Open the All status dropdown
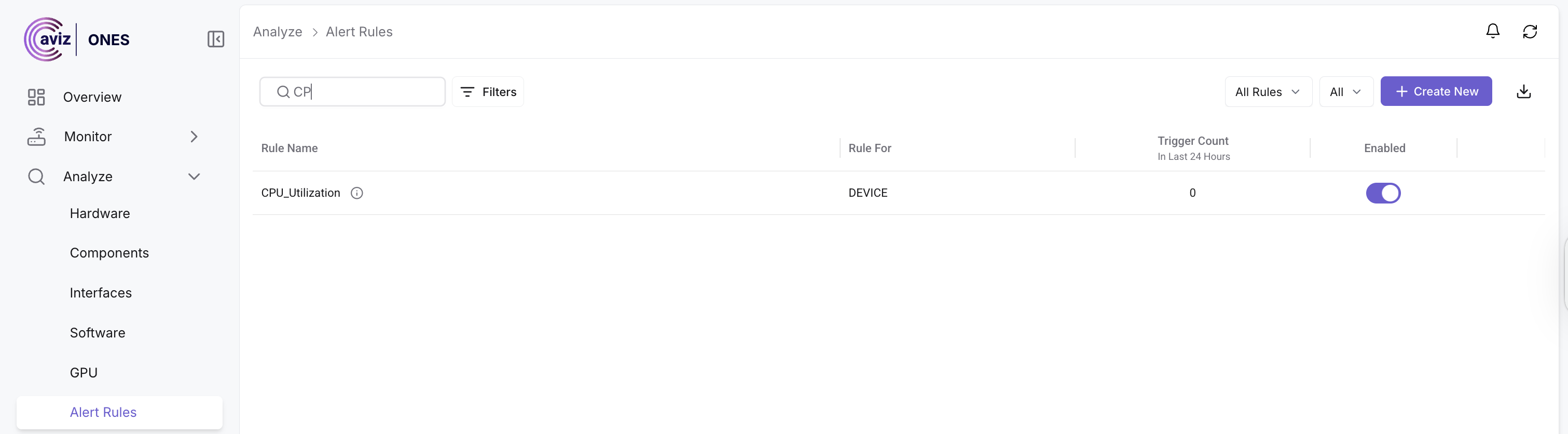 coord(1346,92)
